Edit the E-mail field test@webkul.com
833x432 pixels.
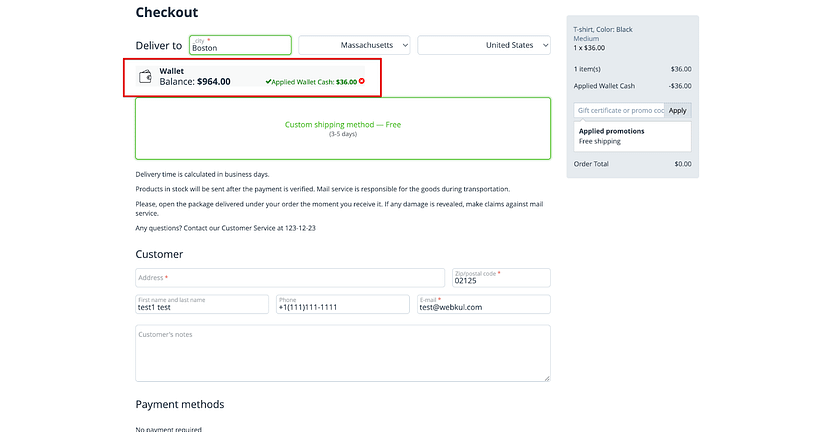click(484, 305)
